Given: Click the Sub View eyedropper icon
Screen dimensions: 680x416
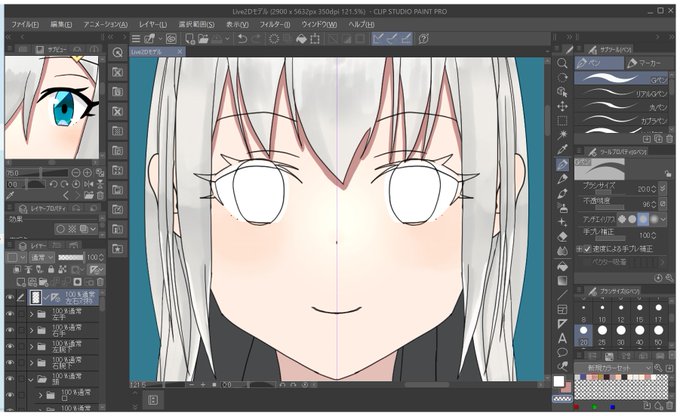Looking at the screenshot, I should pos(10,196).
